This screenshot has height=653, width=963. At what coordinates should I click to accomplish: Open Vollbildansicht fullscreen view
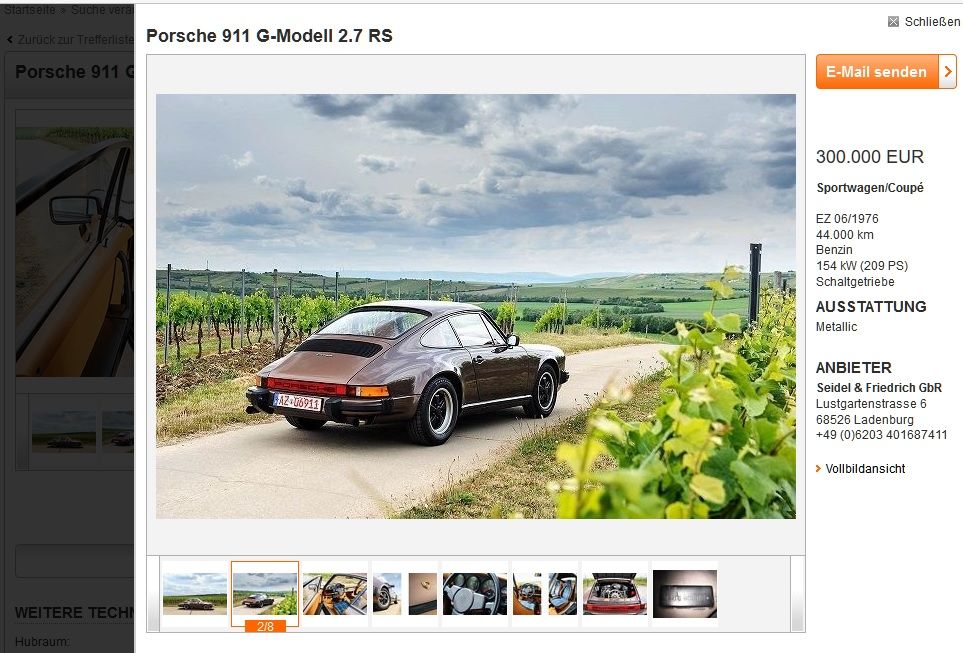[865, 469]
